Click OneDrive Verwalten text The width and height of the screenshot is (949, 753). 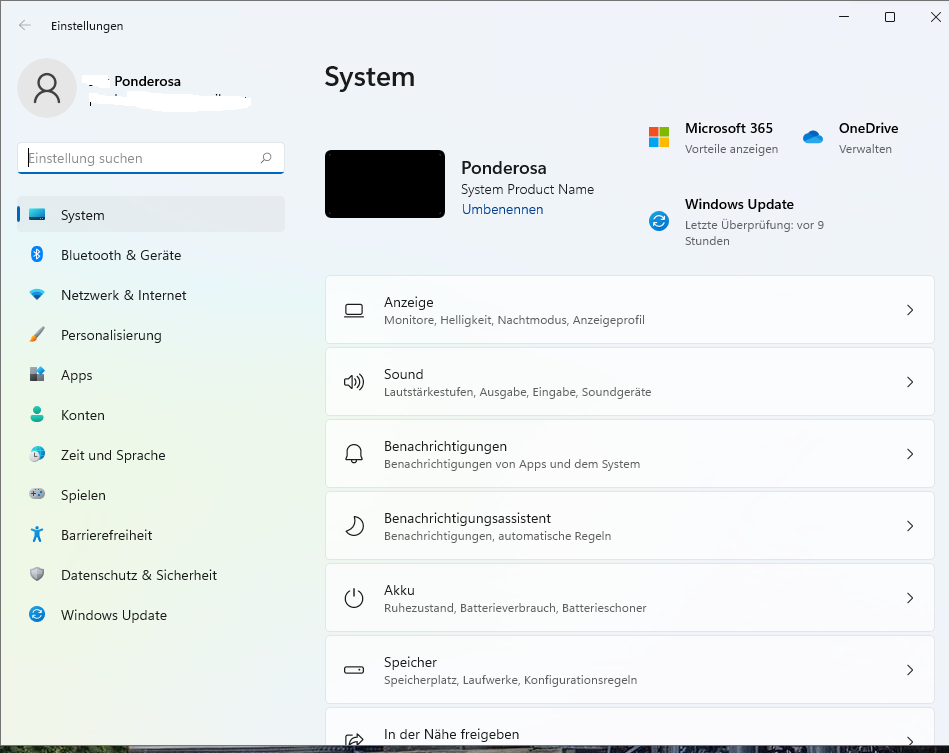[865, 149]
